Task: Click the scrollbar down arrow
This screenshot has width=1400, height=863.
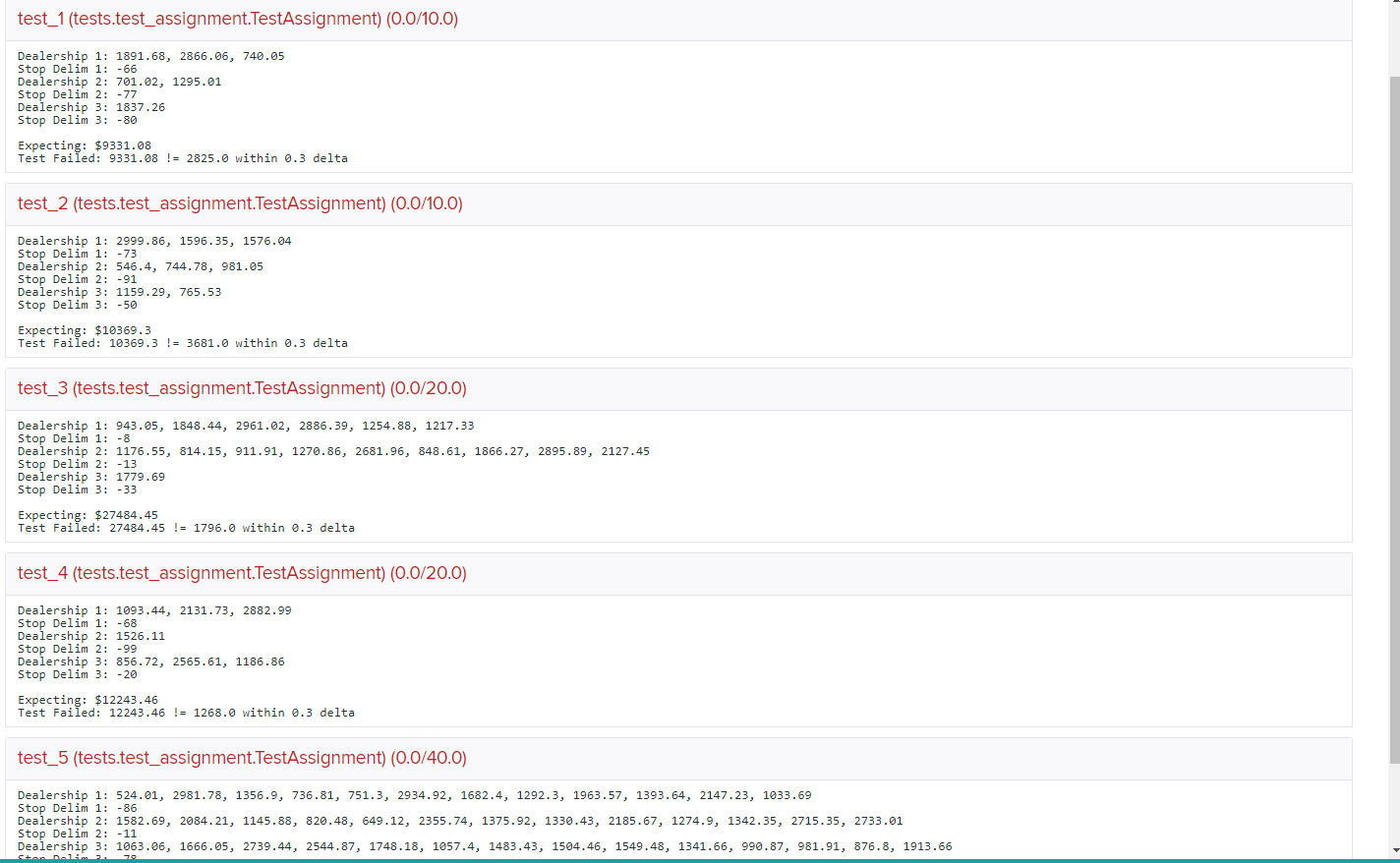Action: coord(1394,851)
